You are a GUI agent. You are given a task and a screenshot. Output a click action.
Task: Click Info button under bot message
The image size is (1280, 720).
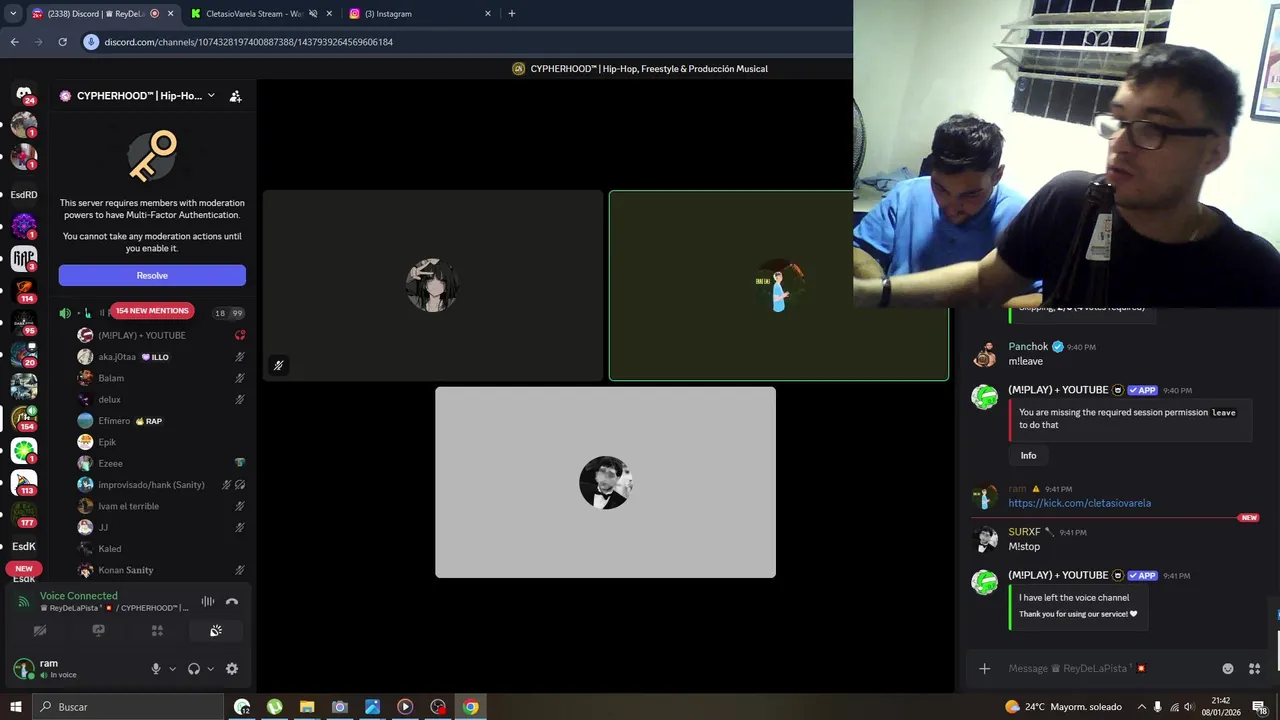pyautogui.click(x=1028, y=456)
